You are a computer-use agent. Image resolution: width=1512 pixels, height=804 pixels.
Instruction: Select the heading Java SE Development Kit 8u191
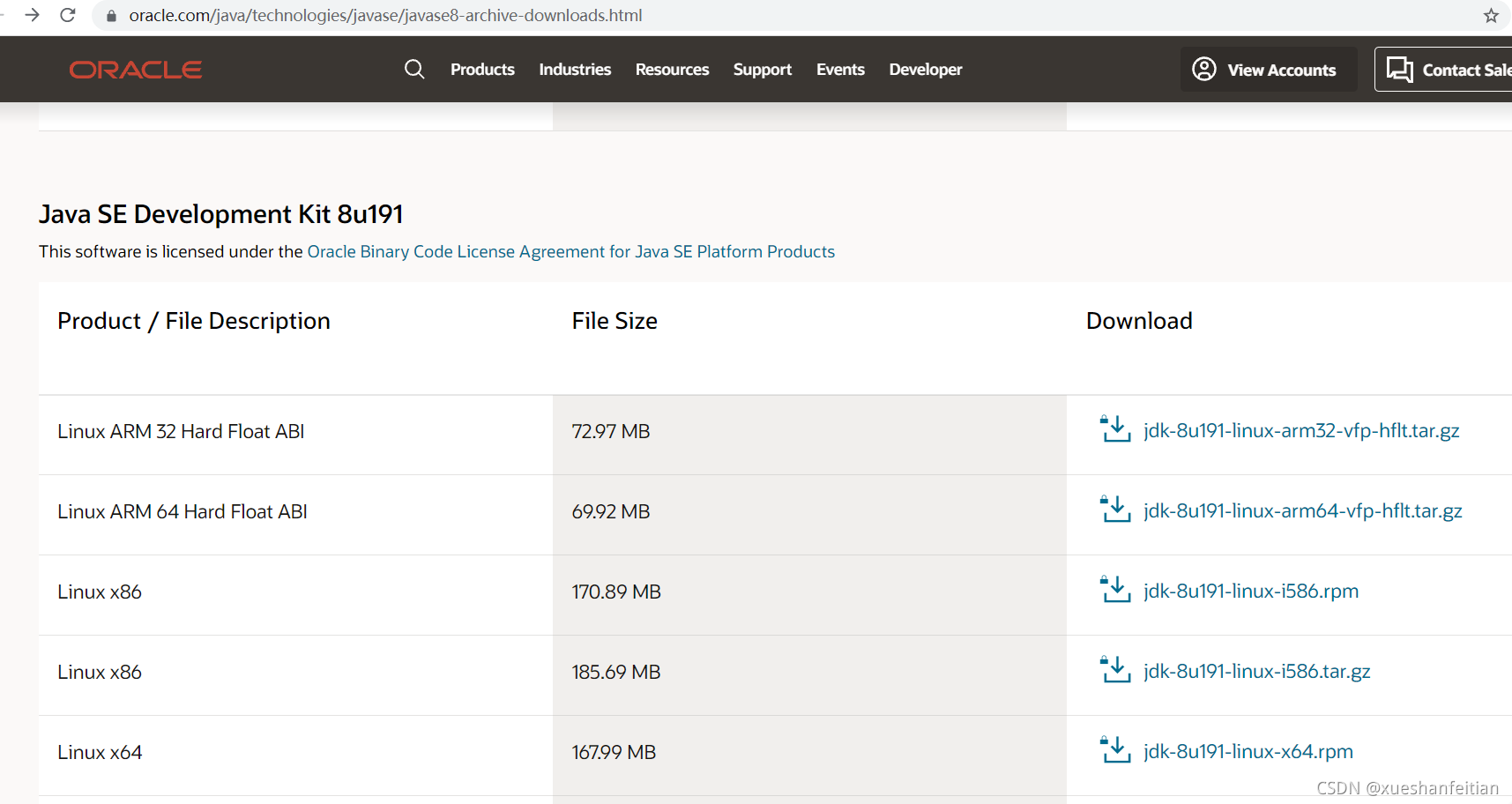click(221, 214)
